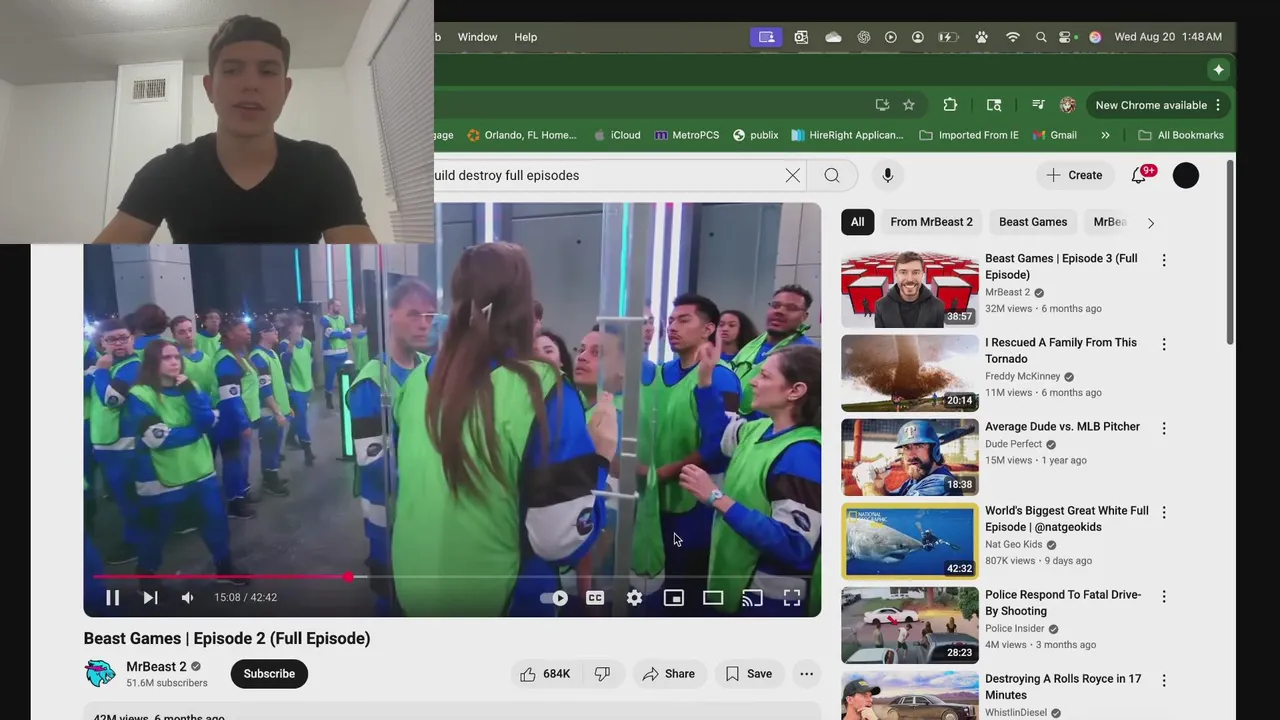Open the account avatar menu
Screen dimensions: 1280x720
[1186, 175]
